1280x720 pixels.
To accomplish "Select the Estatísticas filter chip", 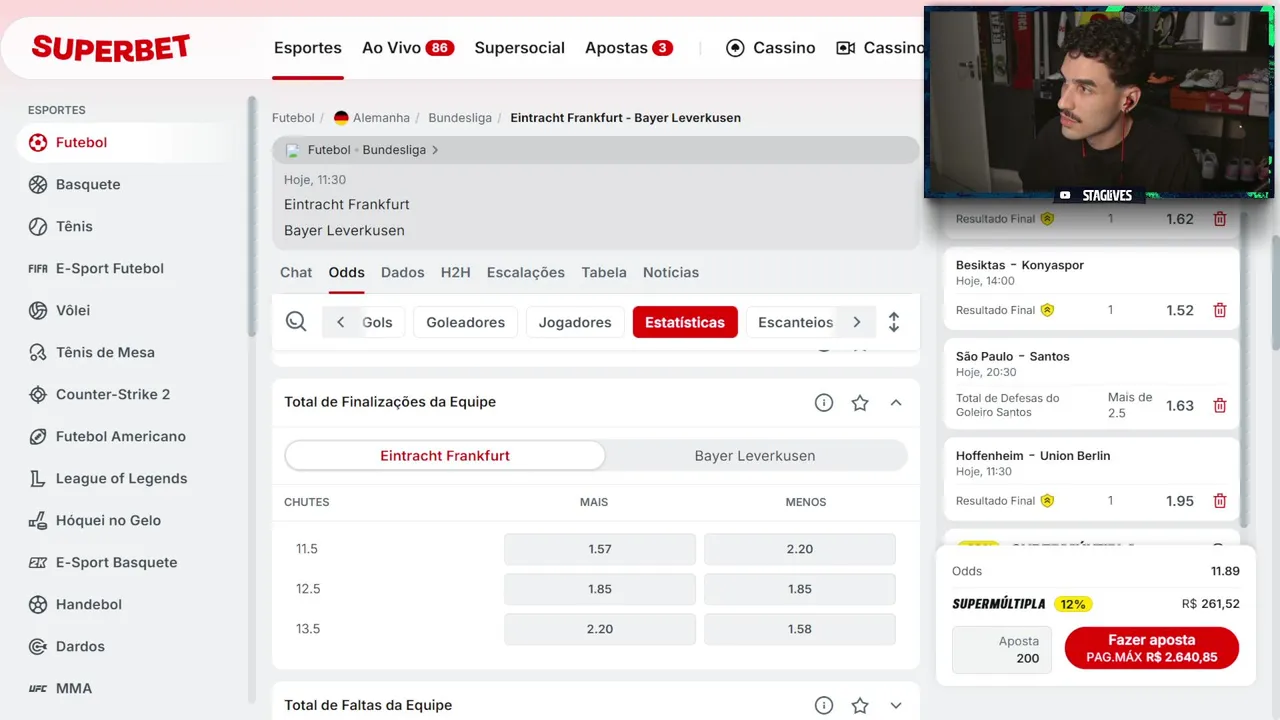I will point(685,322).
